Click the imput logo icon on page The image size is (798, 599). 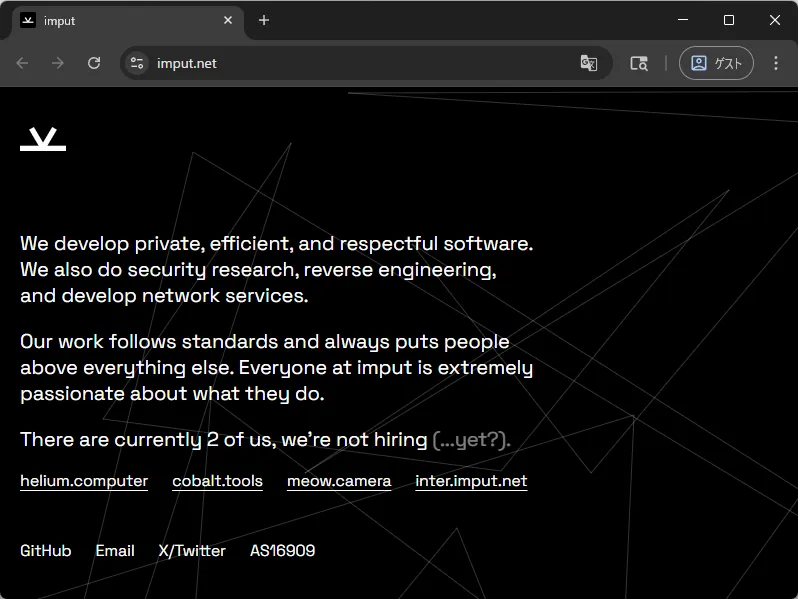43,140
